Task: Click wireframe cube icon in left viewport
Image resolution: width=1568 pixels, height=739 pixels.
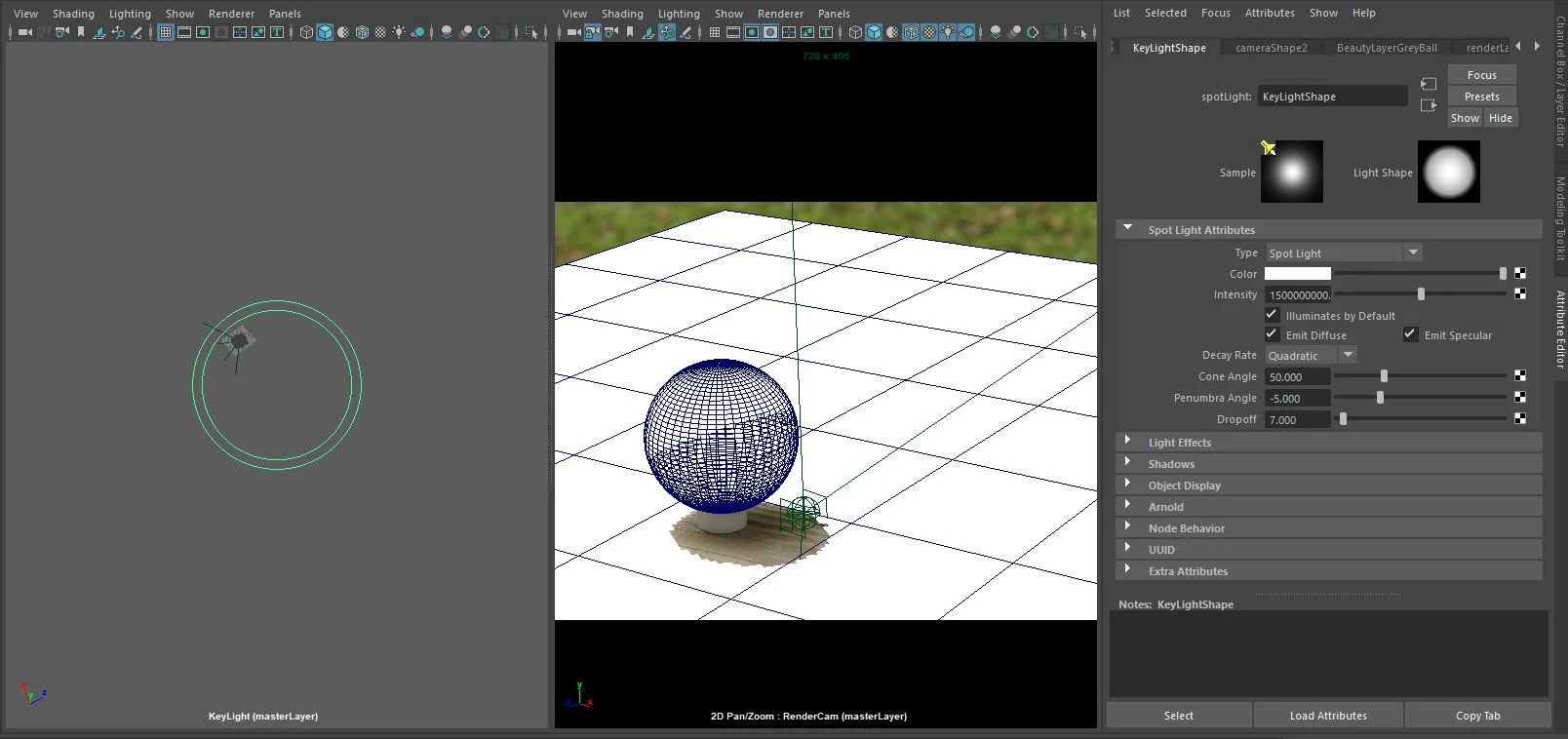Action: 306,32
